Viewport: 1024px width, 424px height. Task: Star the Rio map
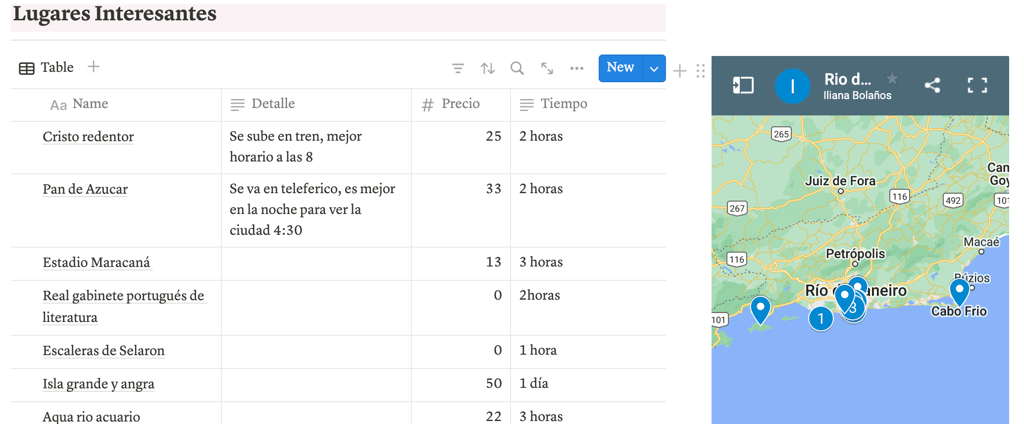pyautogui.click(x=892, y=79)
